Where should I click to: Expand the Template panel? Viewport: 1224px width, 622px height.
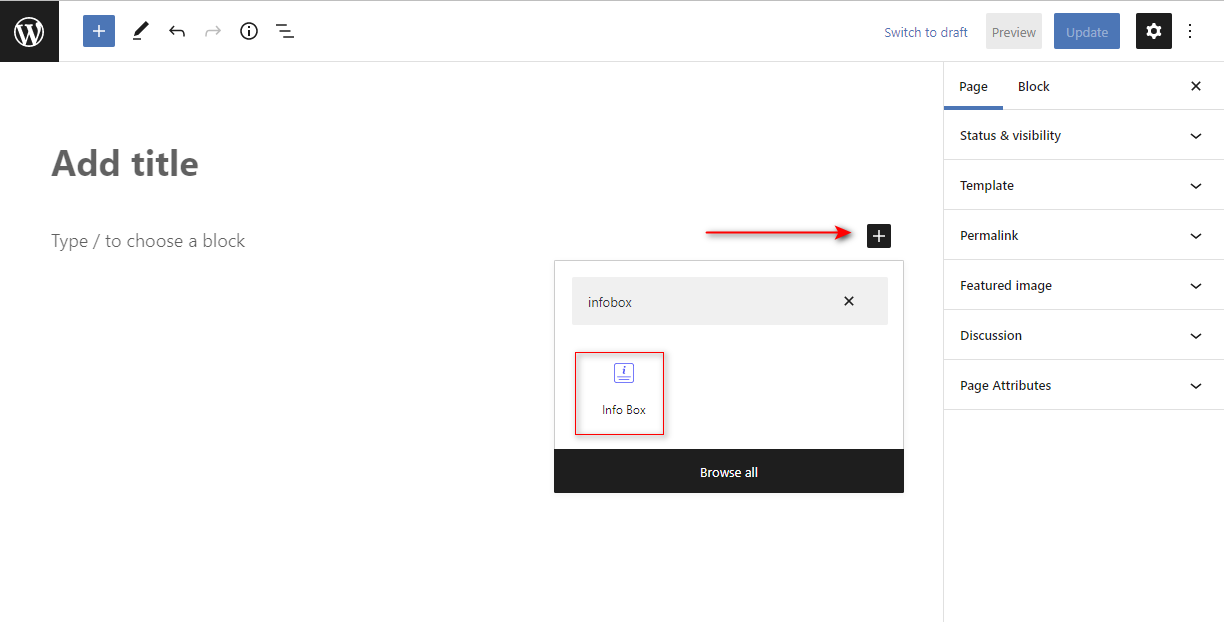[x=1084, y=185]
